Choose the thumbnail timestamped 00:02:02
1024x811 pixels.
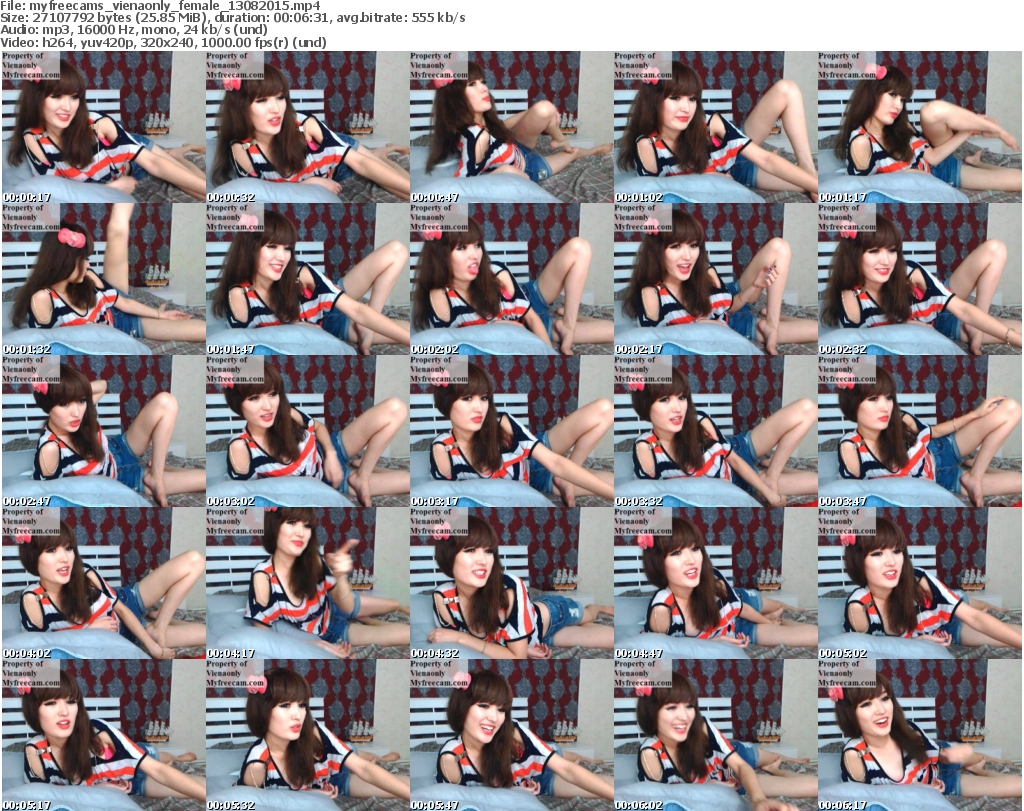pyautogui.click(x=511, y=279)
